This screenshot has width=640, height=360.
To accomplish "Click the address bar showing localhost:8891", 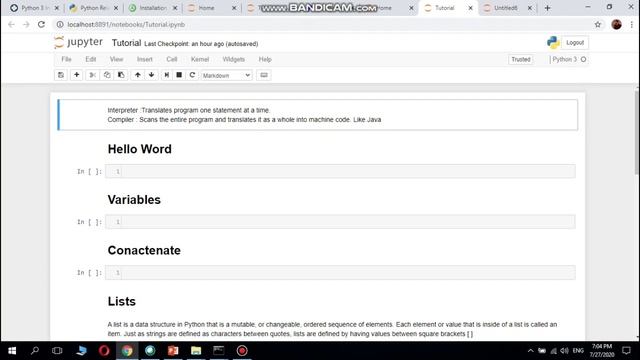I will [x=322, y=24].
